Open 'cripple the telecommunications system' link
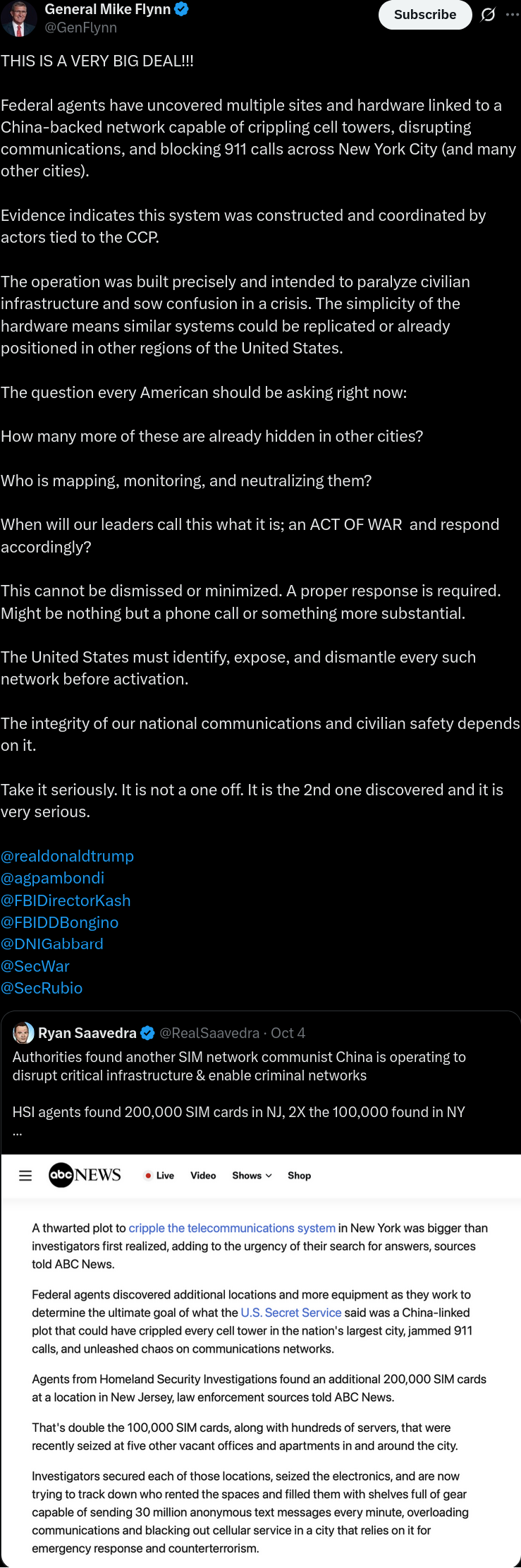This screenshot has height=1568, width=521. click(232, 1228)
